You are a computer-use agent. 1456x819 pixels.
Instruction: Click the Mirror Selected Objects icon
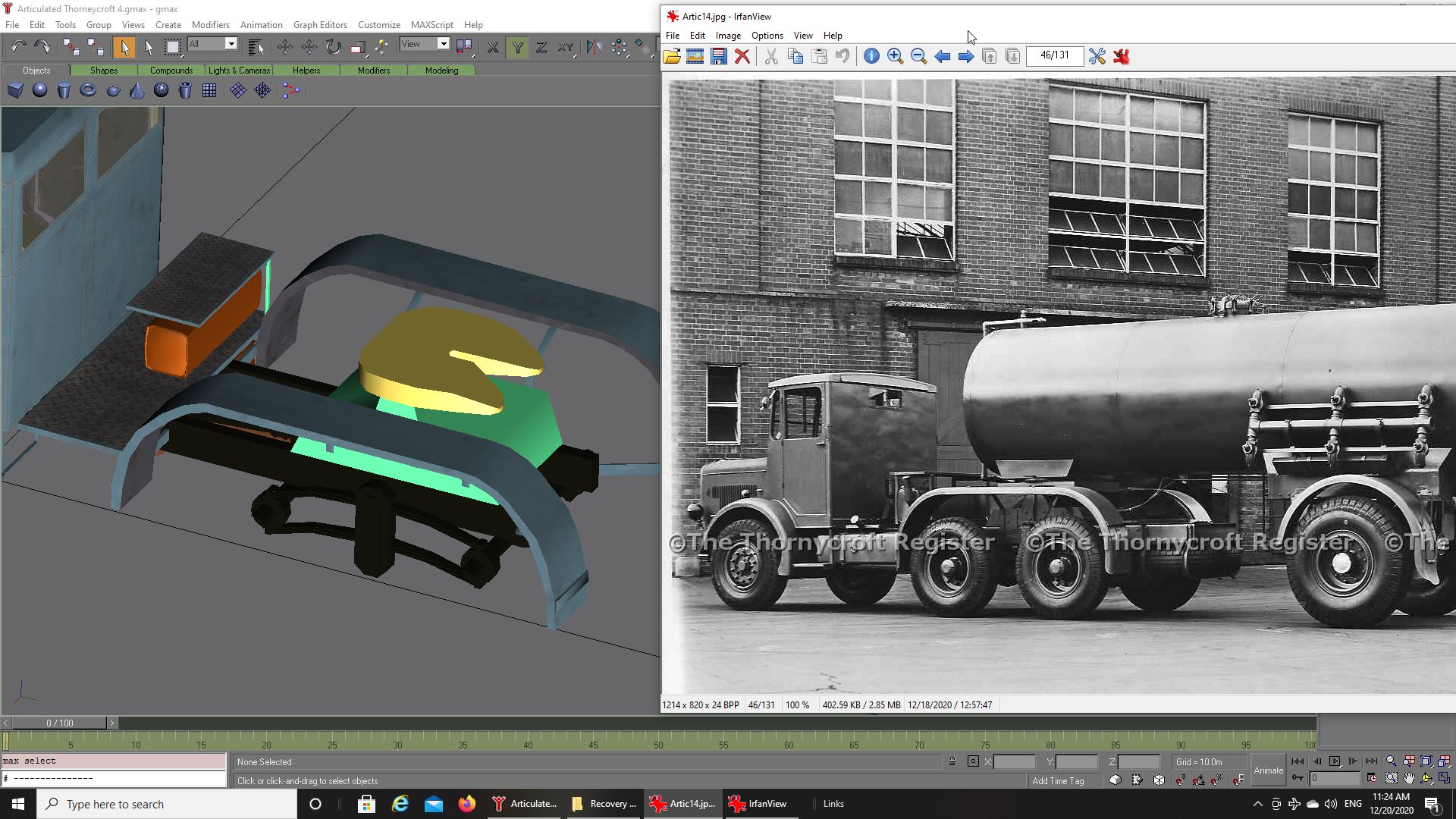click(595, 47)
